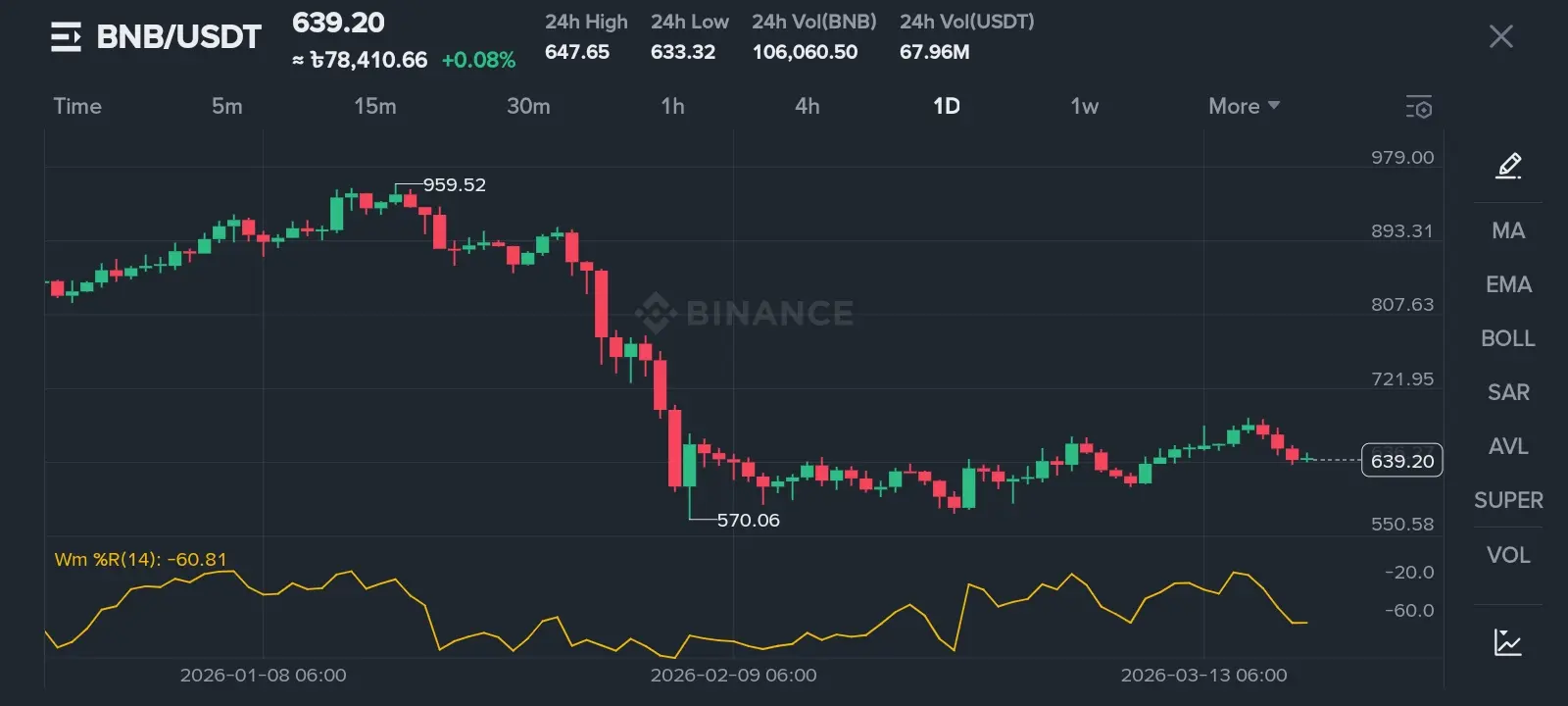
Task: Click the large 639.20 header price
Action: pyautogui.click(x=338, y=23)
